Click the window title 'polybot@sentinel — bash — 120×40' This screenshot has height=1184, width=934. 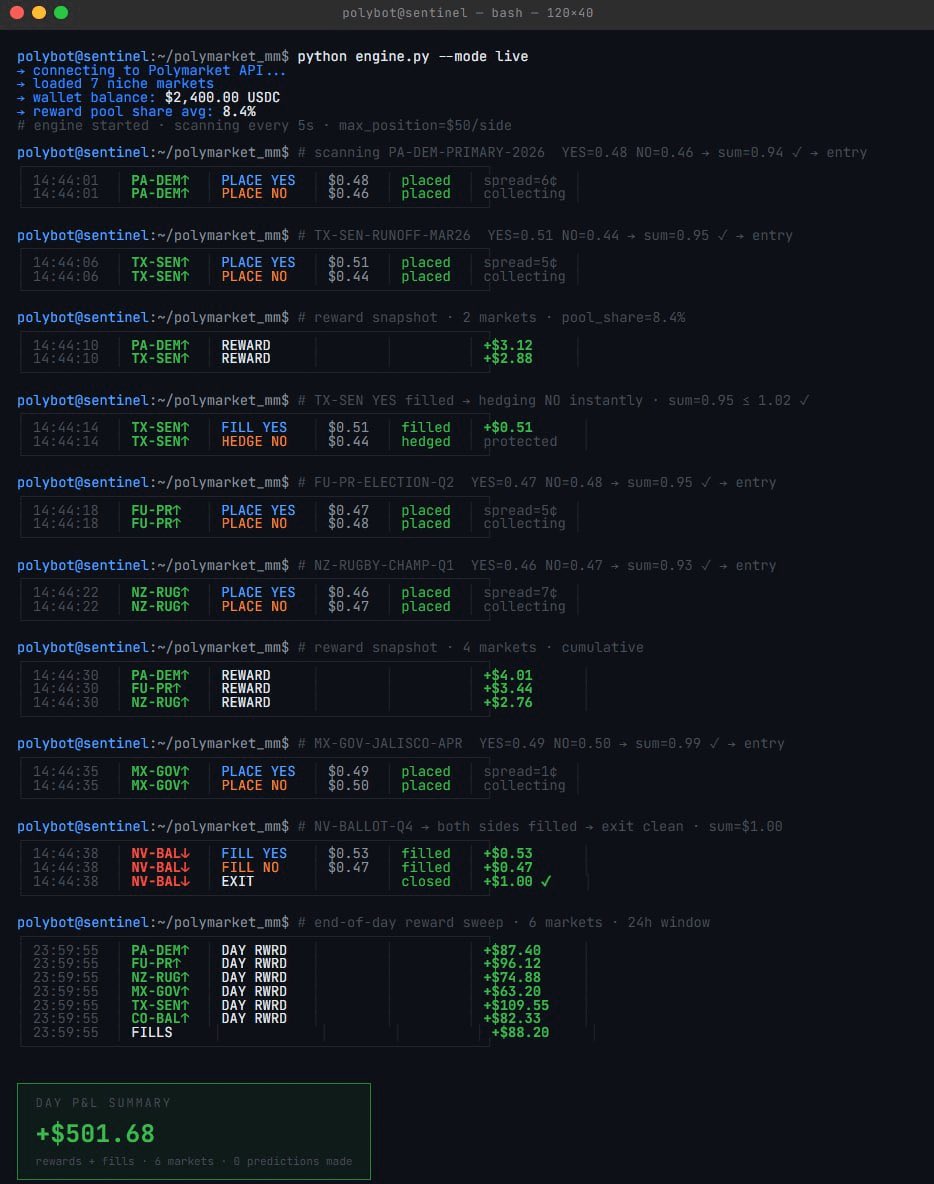tap(467, 13)
